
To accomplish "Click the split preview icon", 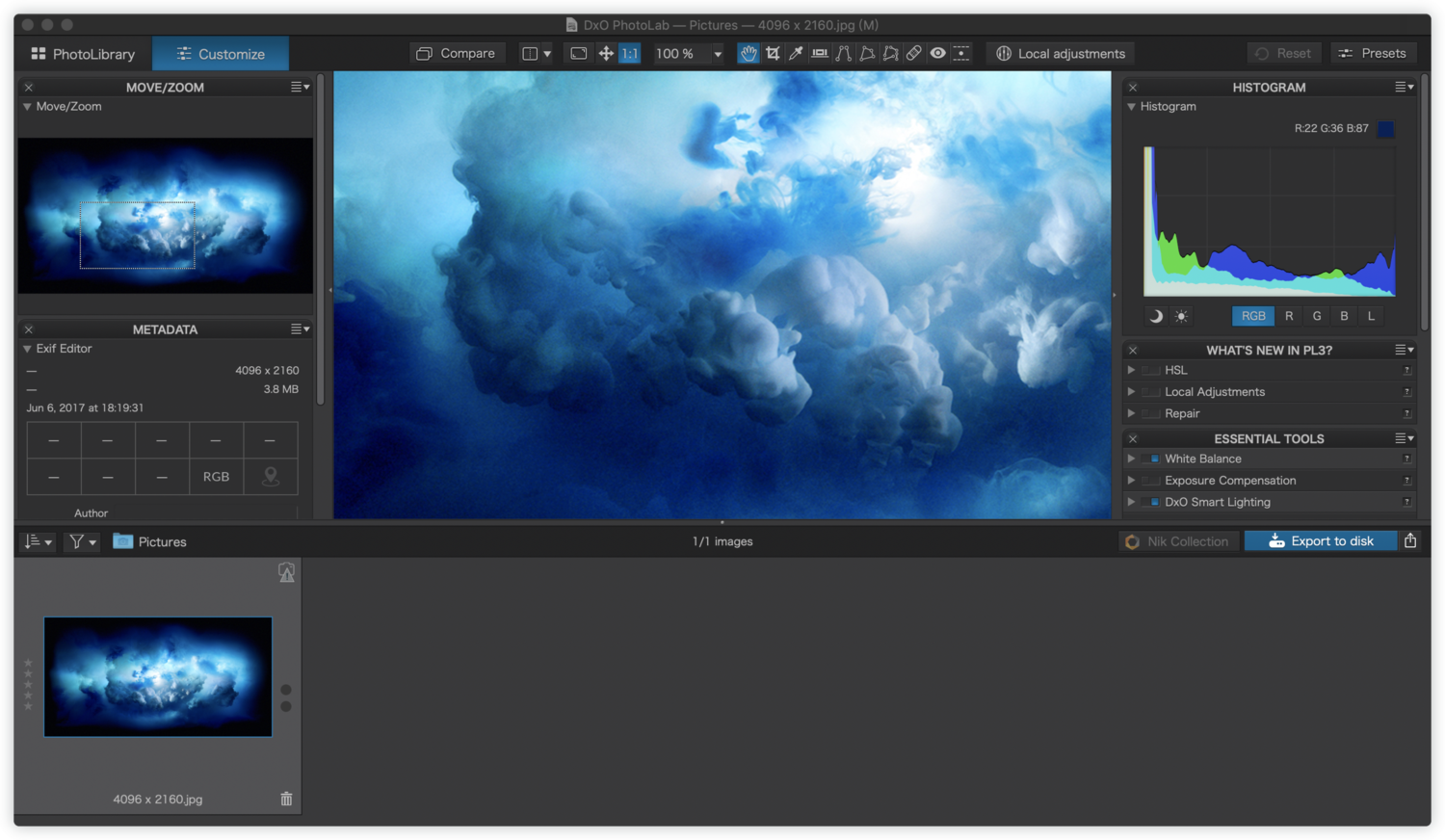I will click(530, 54).
